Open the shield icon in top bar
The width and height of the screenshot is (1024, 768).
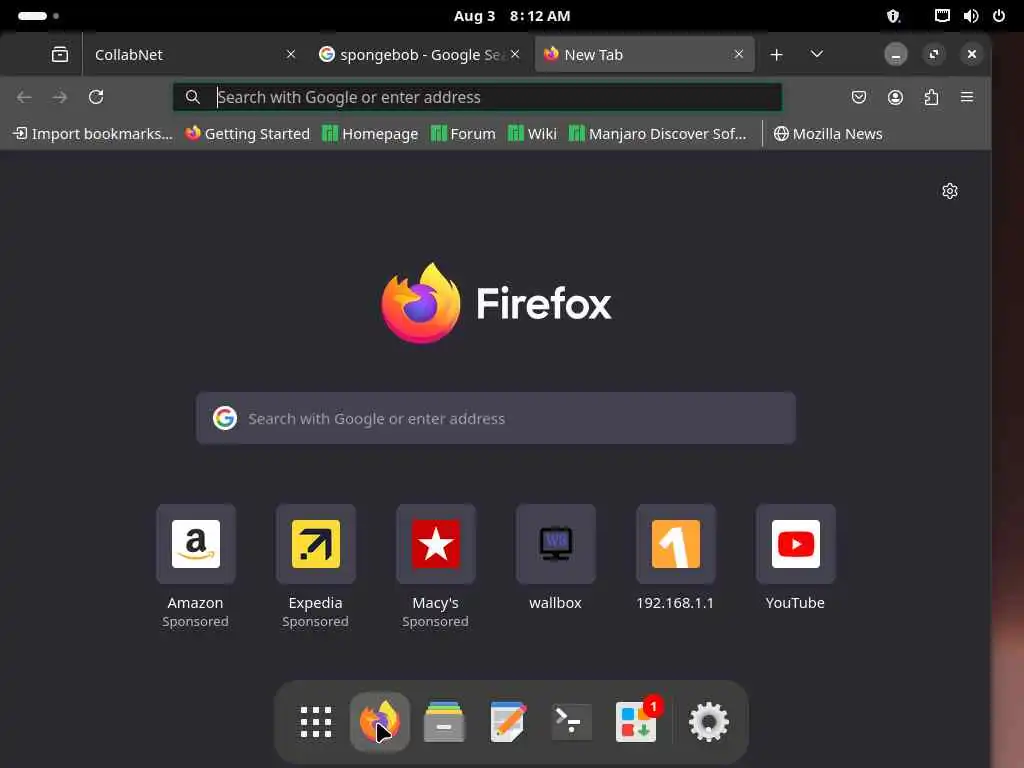893,16
